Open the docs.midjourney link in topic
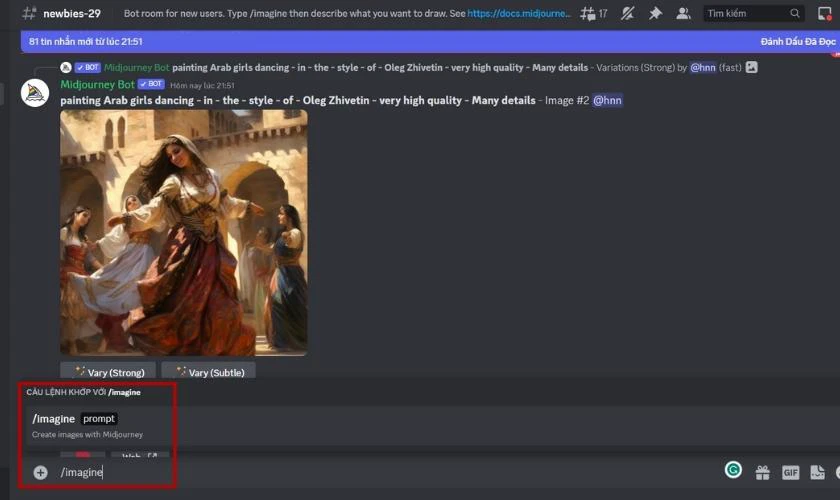The image size is (840, 500). tap(519, 13)
